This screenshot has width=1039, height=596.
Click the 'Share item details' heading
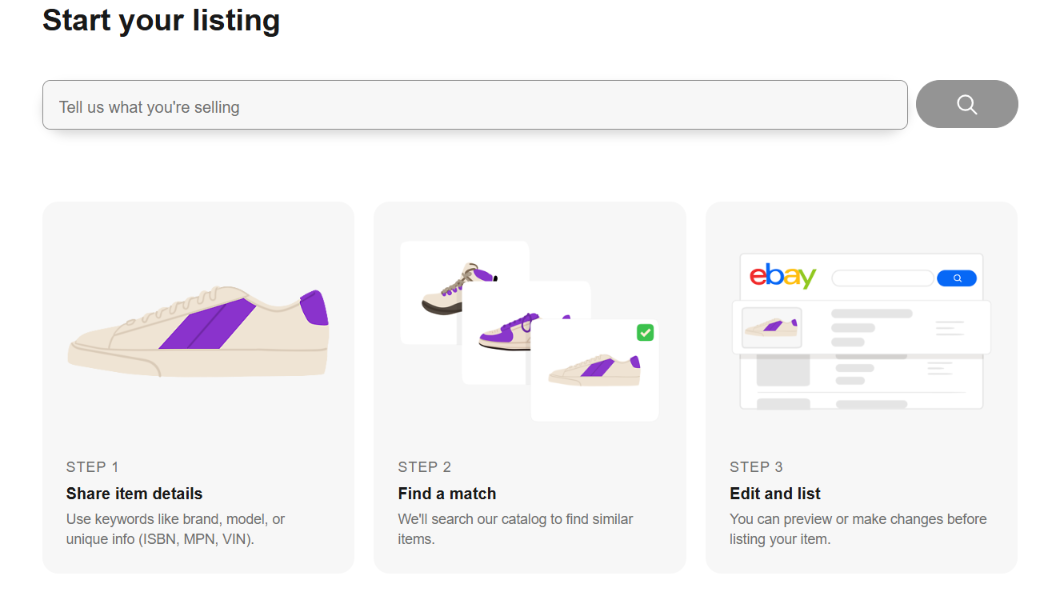tap(134, 493)
